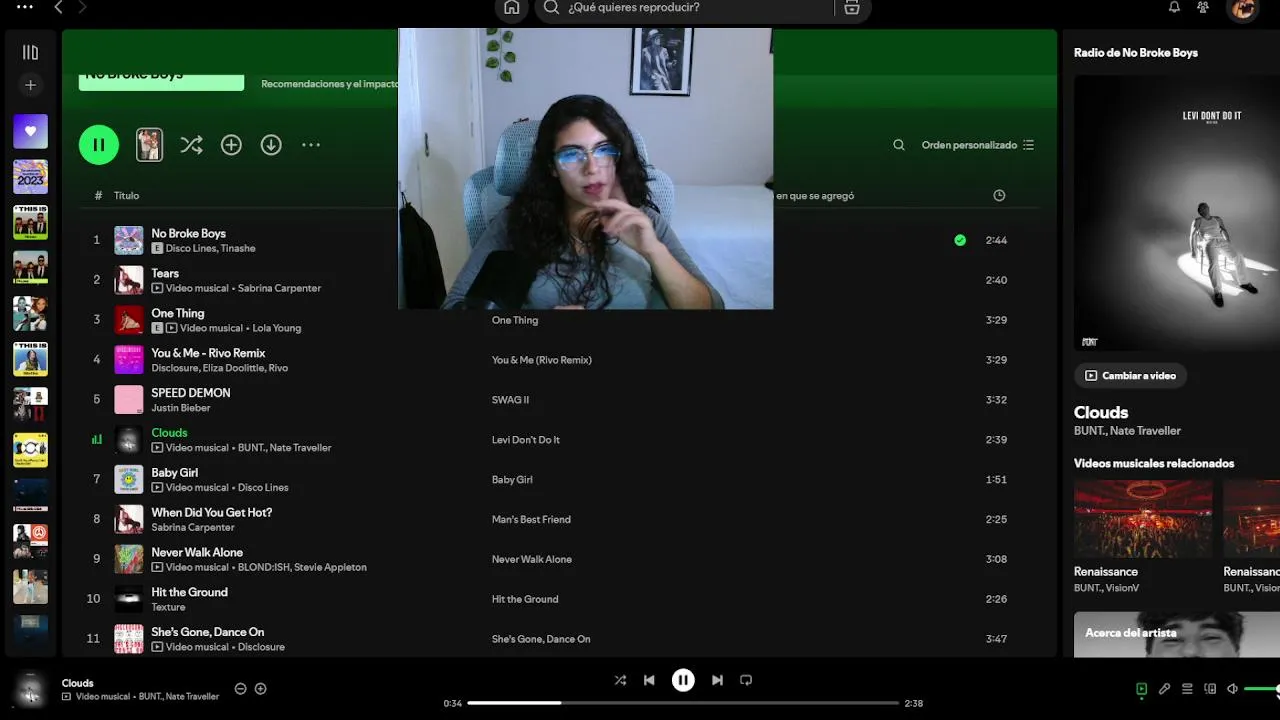
Task: Collapse Your Library sidebar icon
Action: [30, 52]
